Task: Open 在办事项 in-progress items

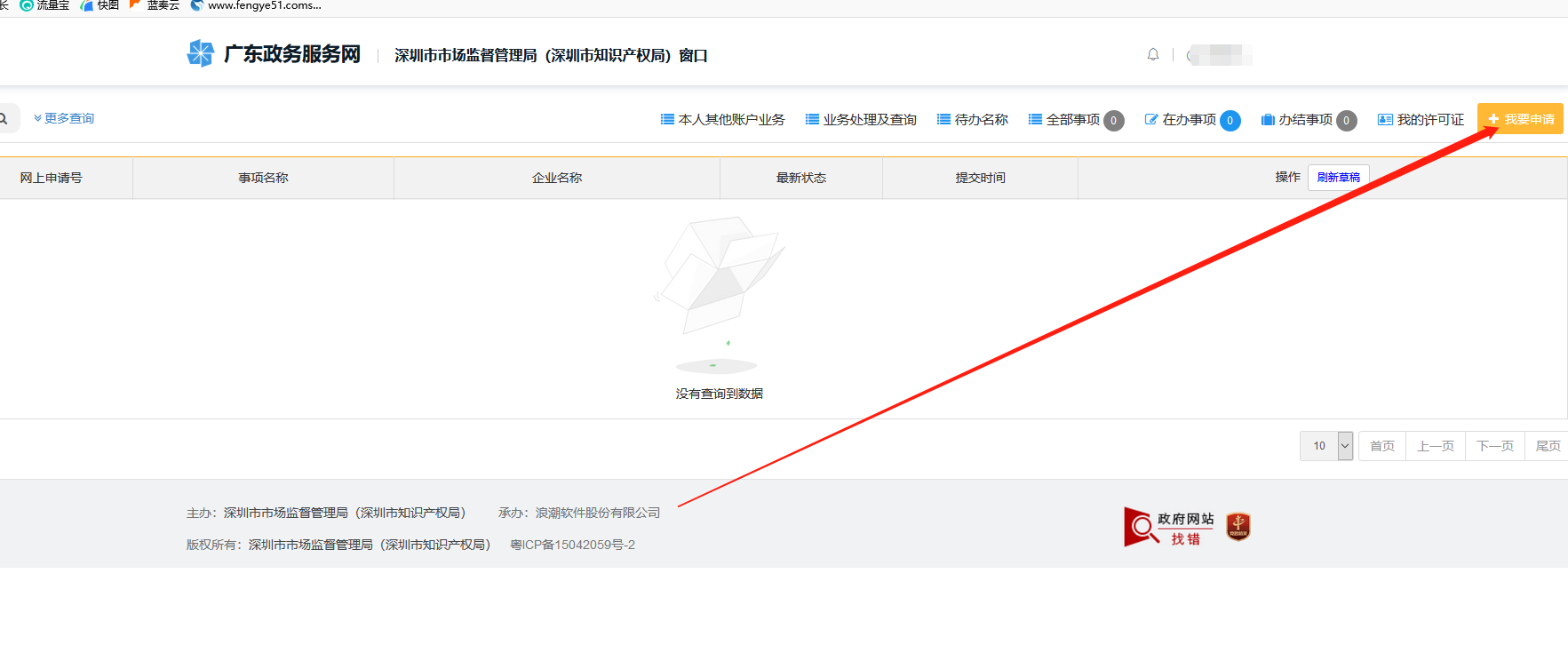Action: (x=1189, y=120)
